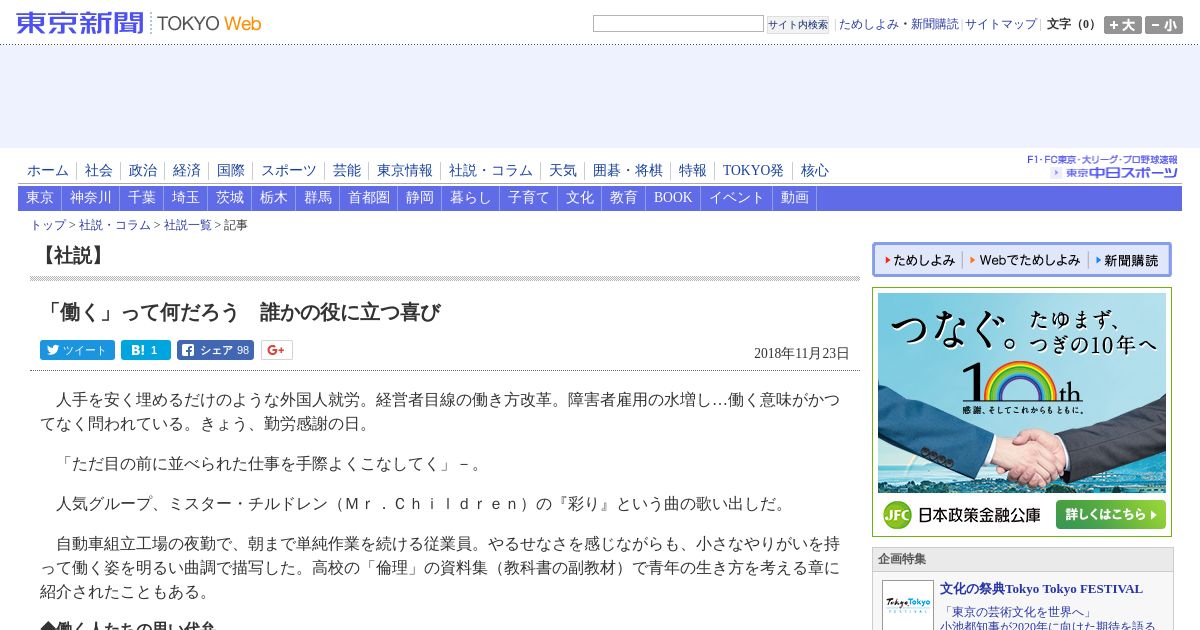The height and width of the screenshot is (630, 1200).
Task: Open the 政治 section
Action: [143, 171]
